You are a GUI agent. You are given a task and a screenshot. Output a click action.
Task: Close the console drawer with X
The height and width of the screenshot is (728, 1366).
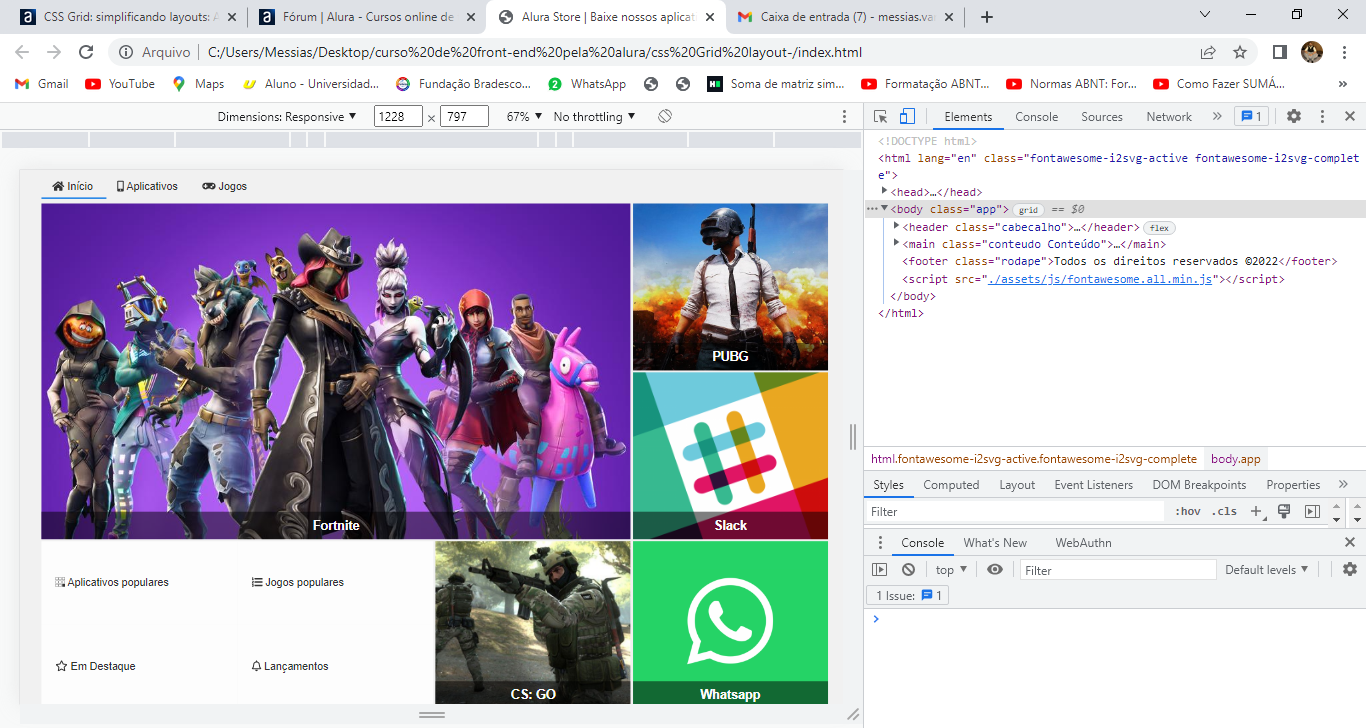coord(1349,543)
